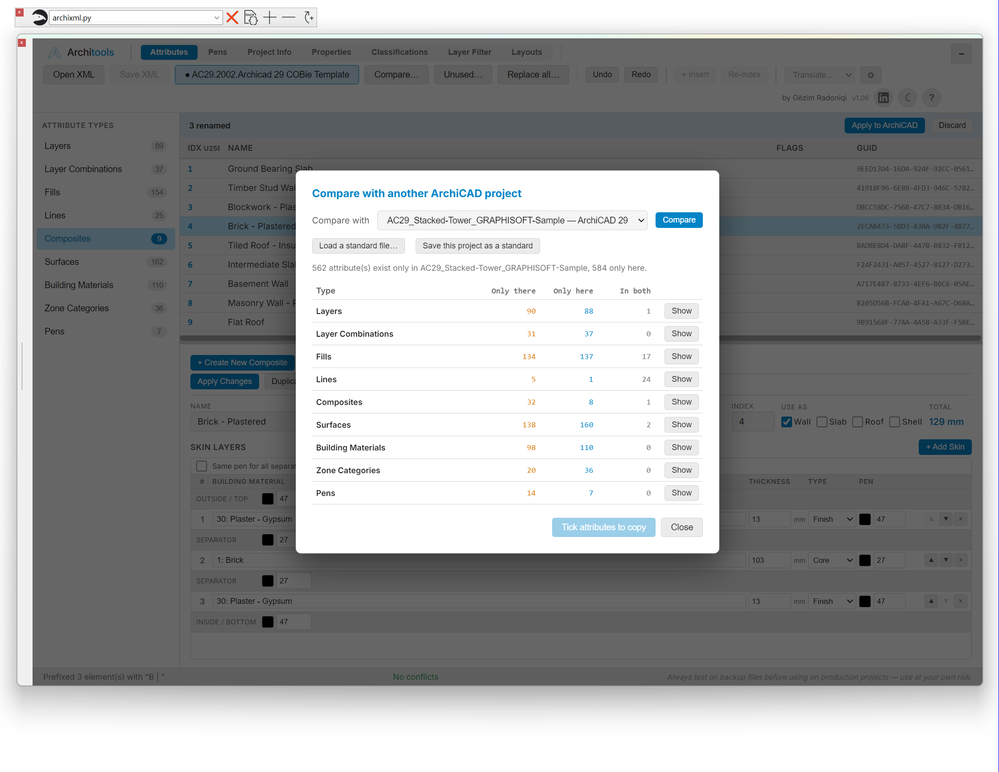Image resolution: width=999 pixels, height=772 pixels.
Task: Close the compare dialog
Action: point(682,527)
